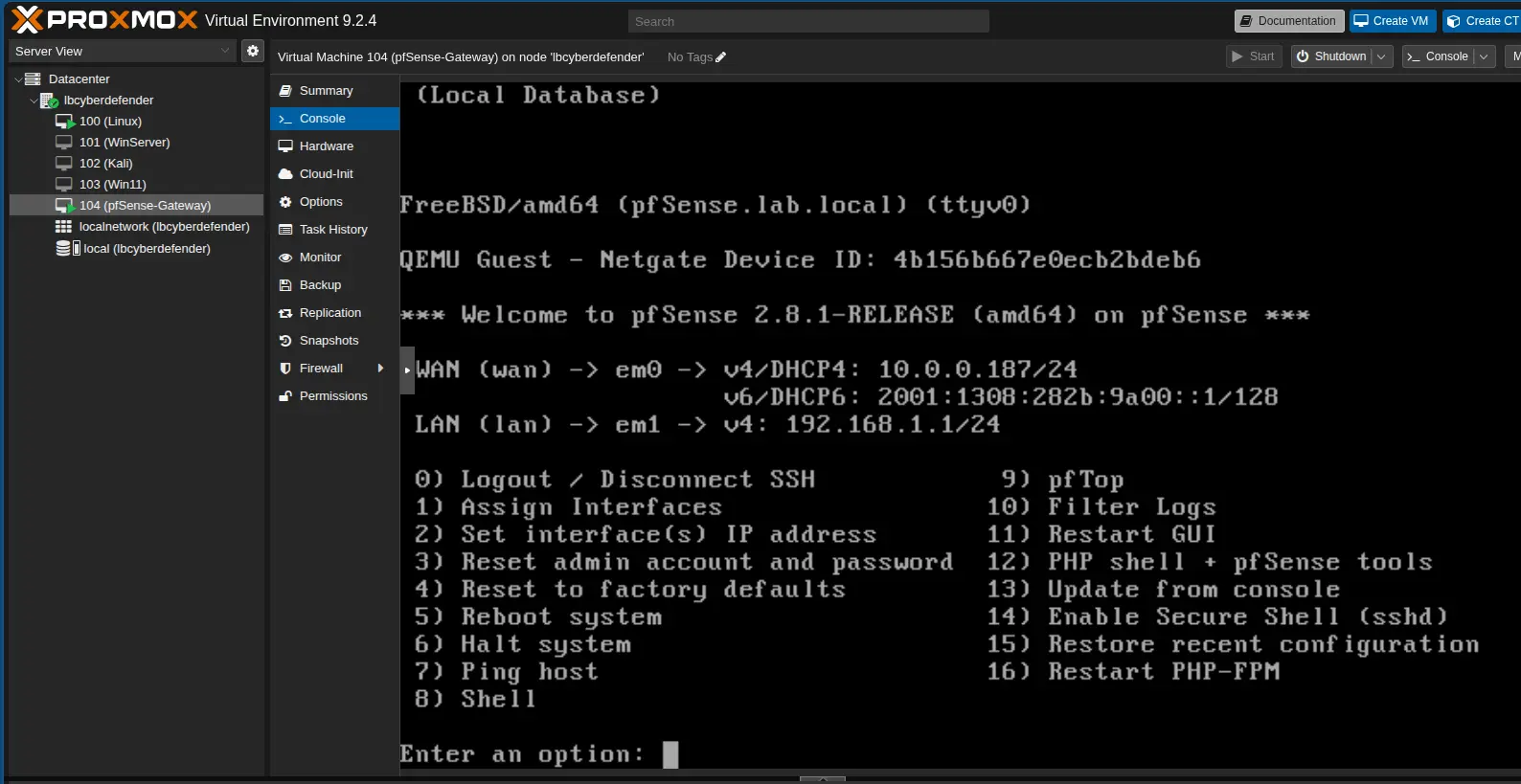Open the Summary tab
This screenshot has width=1521, height=784.
pos(334,91)
